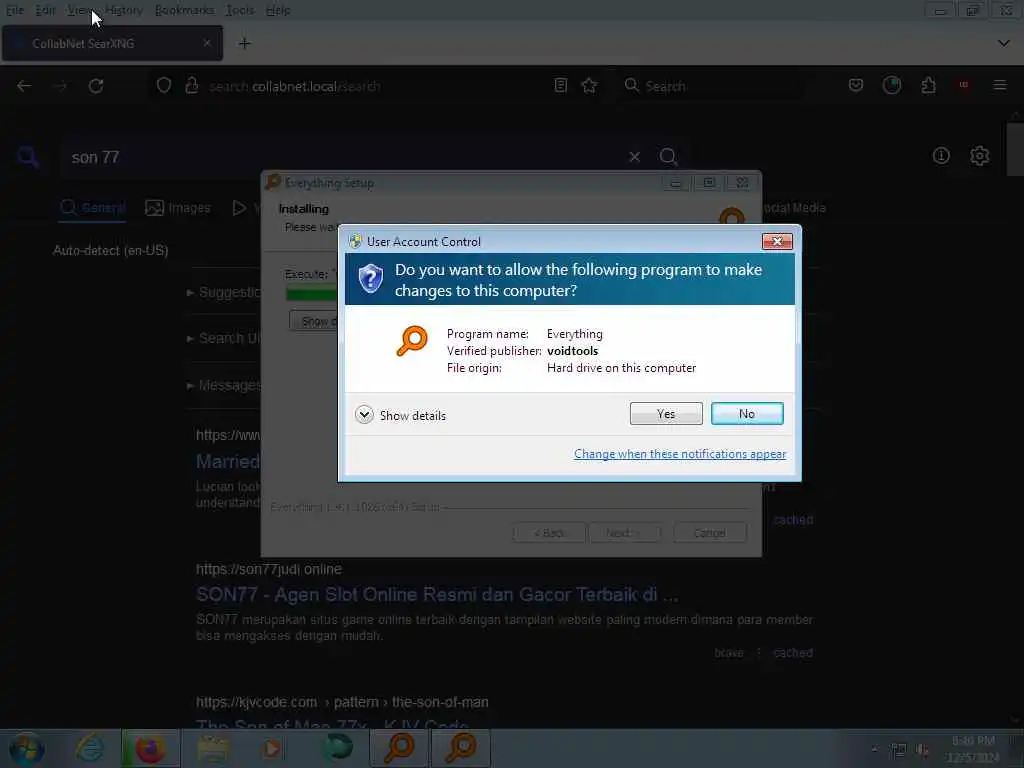This screenshot has height=768, width=1024.
Task: Open the SON77 Agen Slot Online result link
Action: click(437, 594)
